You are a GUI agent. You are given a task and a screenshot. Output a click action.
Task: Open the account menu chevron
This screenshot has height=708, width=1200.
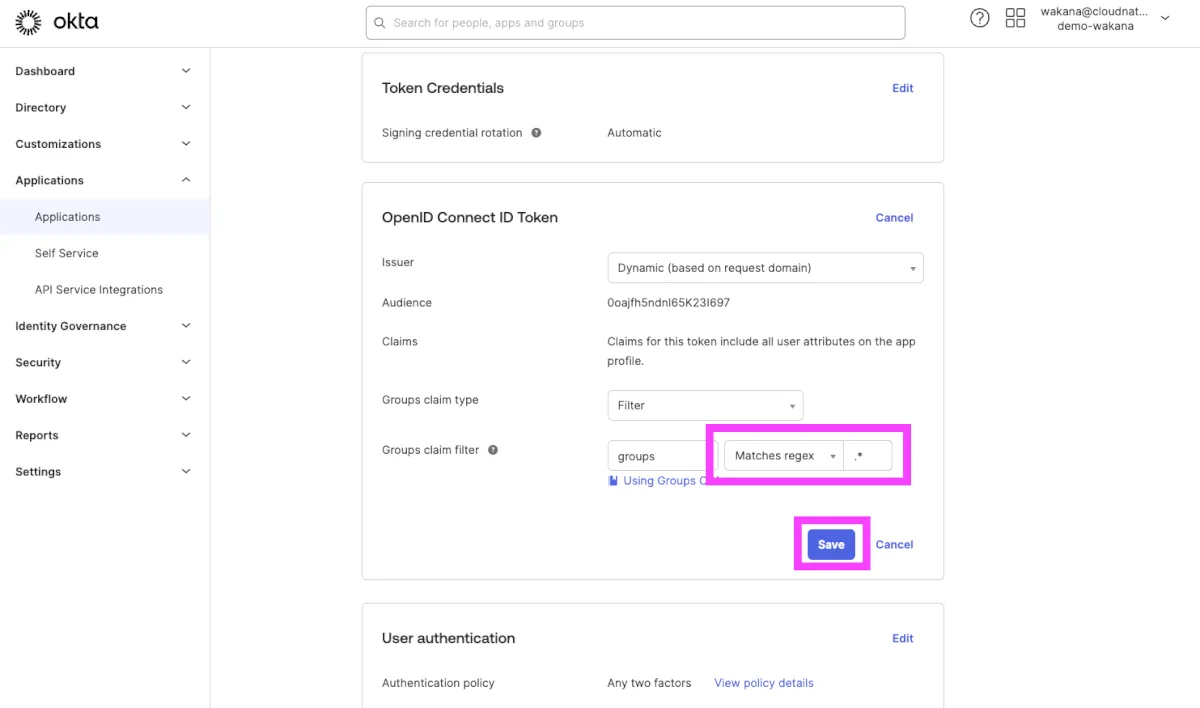[x=1165, y=18]
